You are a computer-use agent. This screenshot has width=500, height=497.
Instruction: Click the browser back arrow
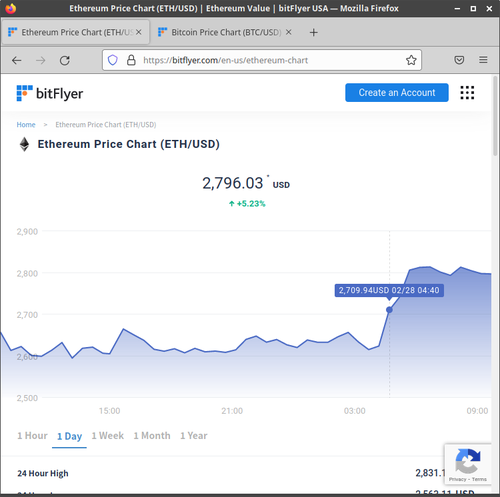click(17, 60)
